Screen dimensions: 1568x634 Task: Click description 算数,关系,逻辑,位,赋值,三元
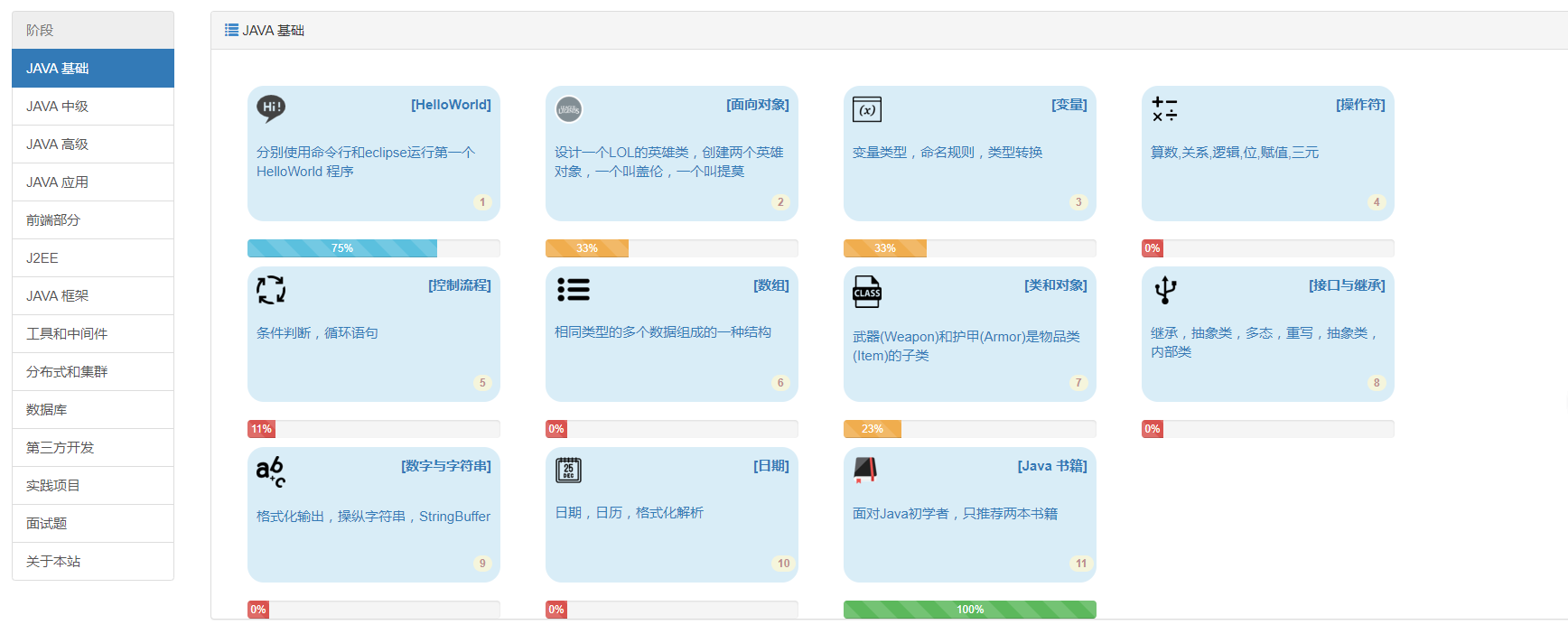coord(1235,153)
